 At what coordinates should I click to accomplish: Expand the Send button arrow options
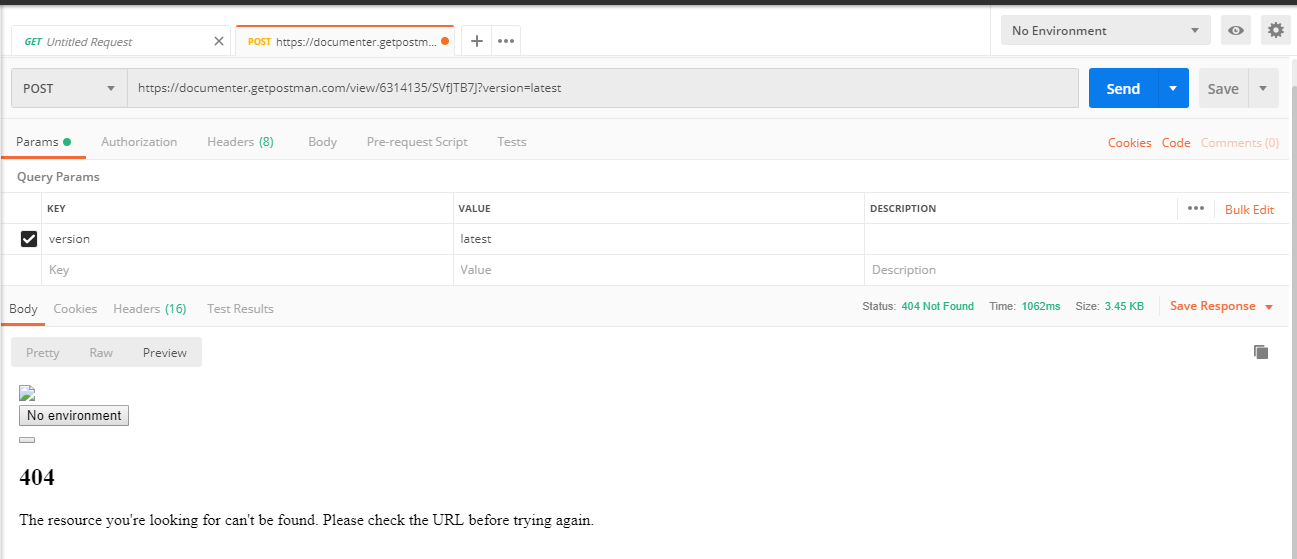[x=1173, y=88]
